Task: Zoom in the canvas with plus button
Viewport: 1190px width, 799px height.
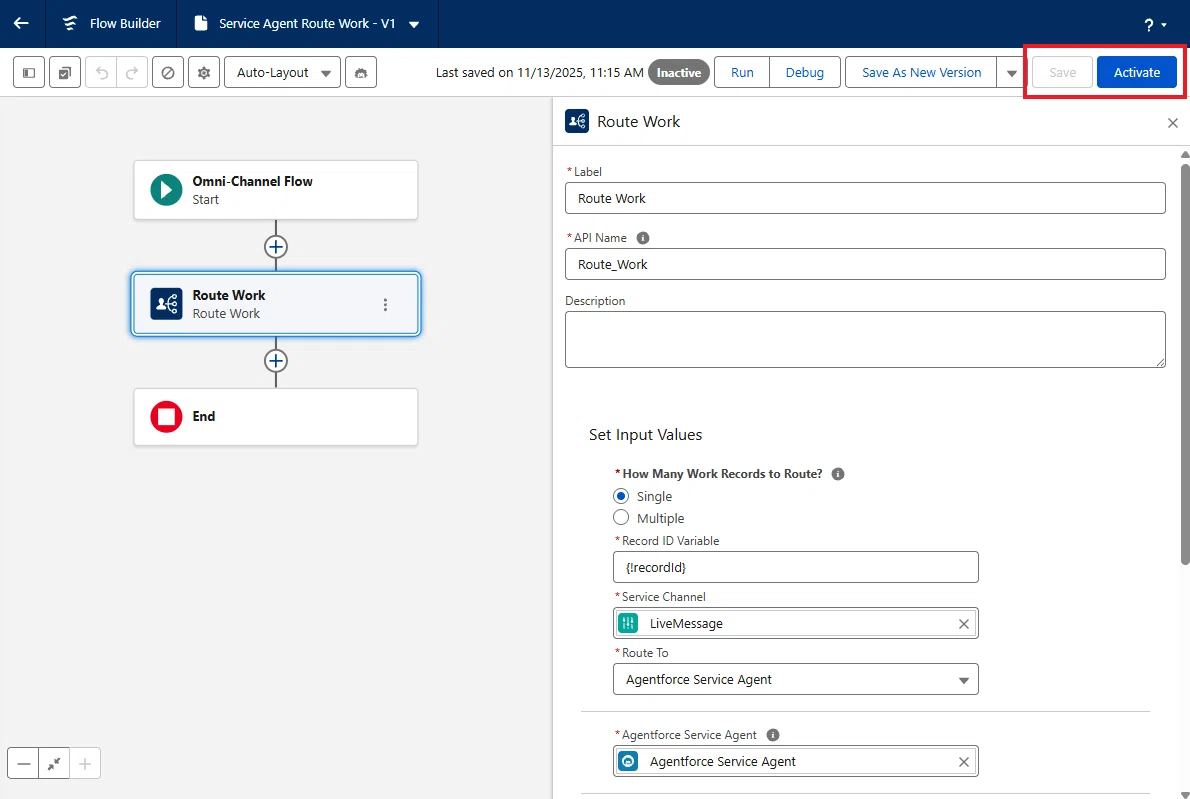Action: 85,763
